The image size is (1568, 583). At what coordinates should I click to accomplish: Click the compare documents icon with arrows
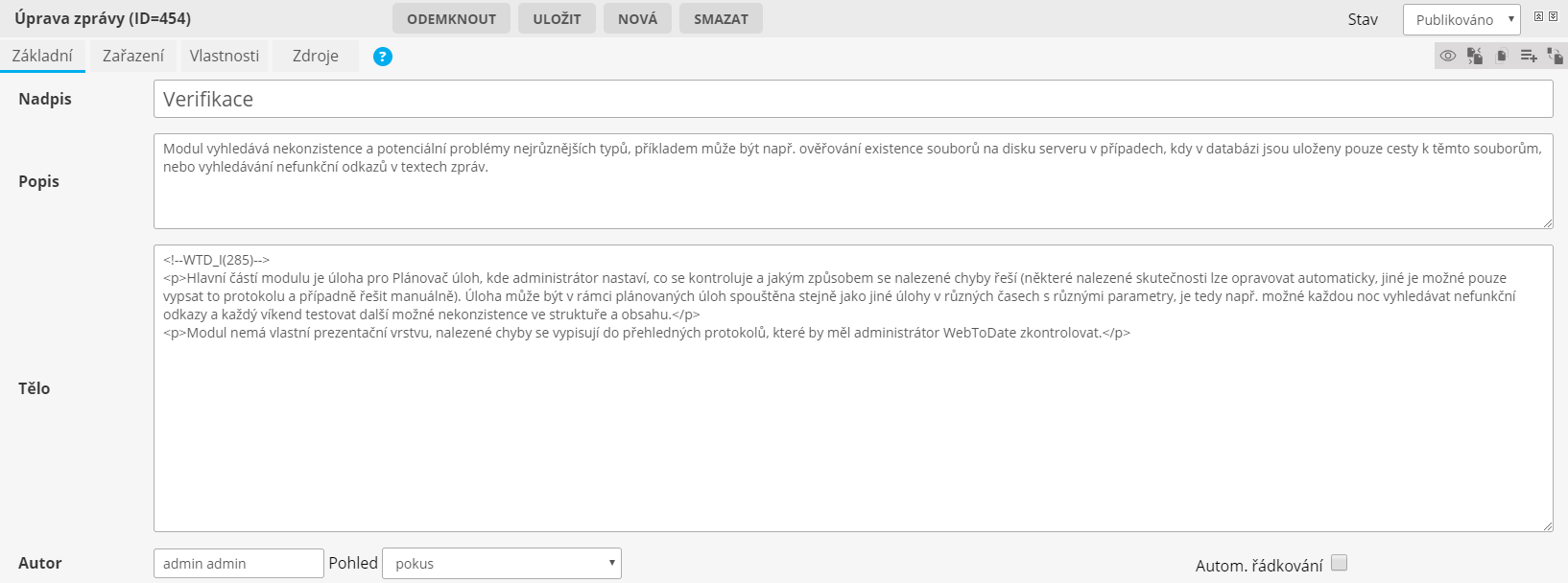1475,56
